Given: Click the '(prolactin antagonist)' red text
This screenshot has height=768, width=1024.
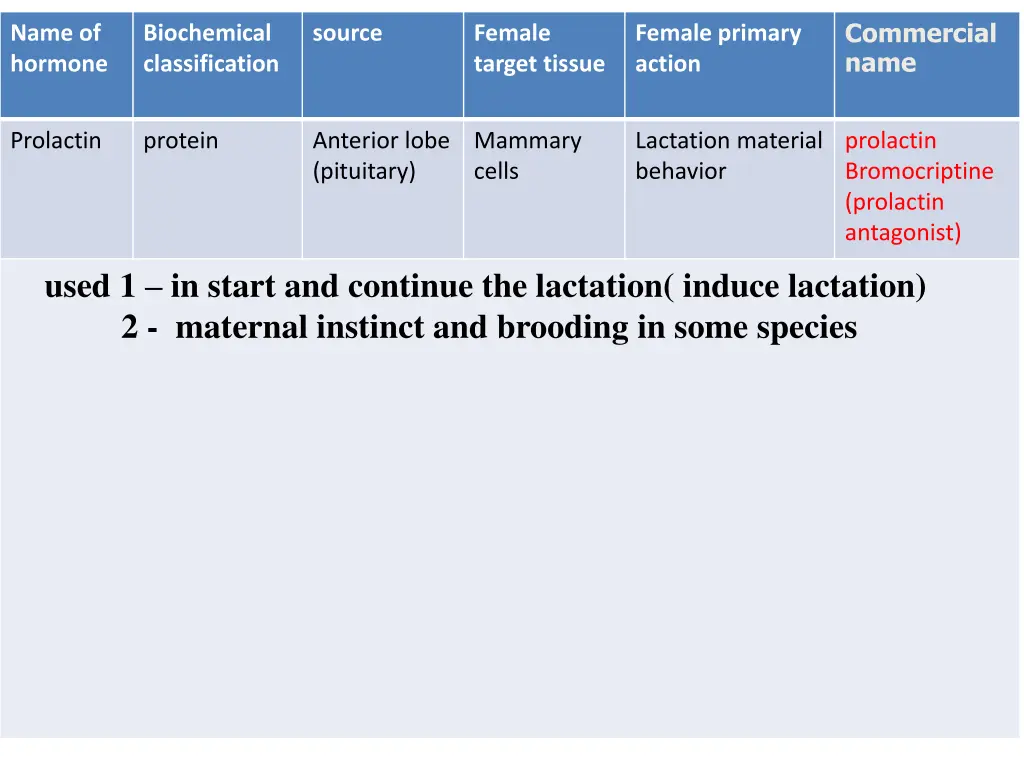Looking at the screenshot, I should point(903,217).
